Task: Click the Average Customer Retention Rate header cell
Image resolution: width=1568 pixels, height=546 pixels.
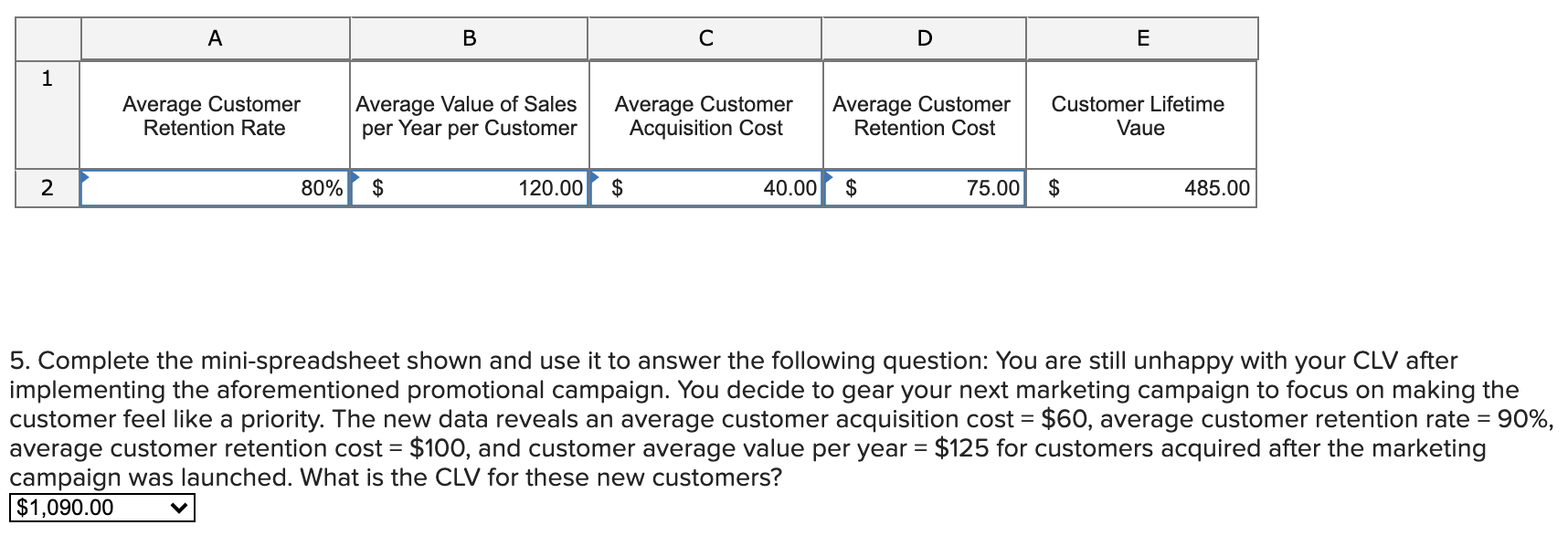Action: click(214, 116)
